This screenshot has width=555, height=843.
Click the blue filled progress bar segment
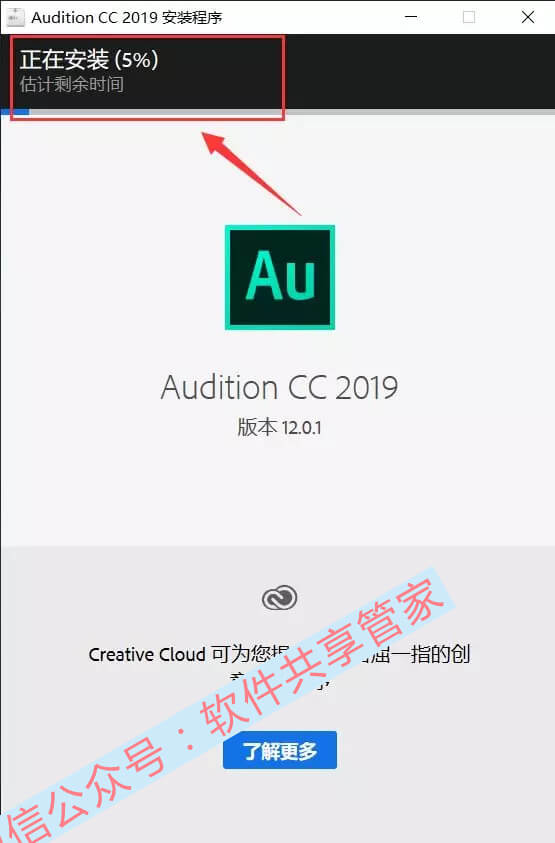(x=15, y=112)
